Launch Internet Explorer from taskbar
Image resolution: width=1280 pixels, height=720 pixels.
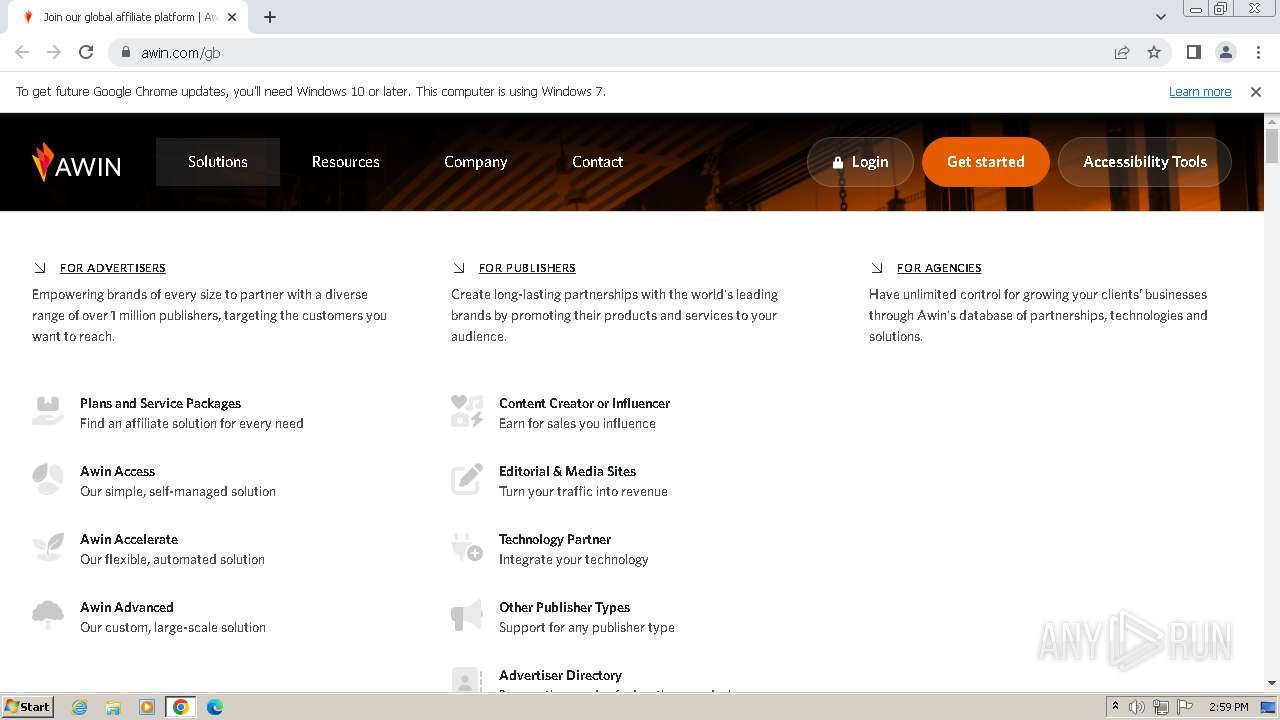point(79,707)
